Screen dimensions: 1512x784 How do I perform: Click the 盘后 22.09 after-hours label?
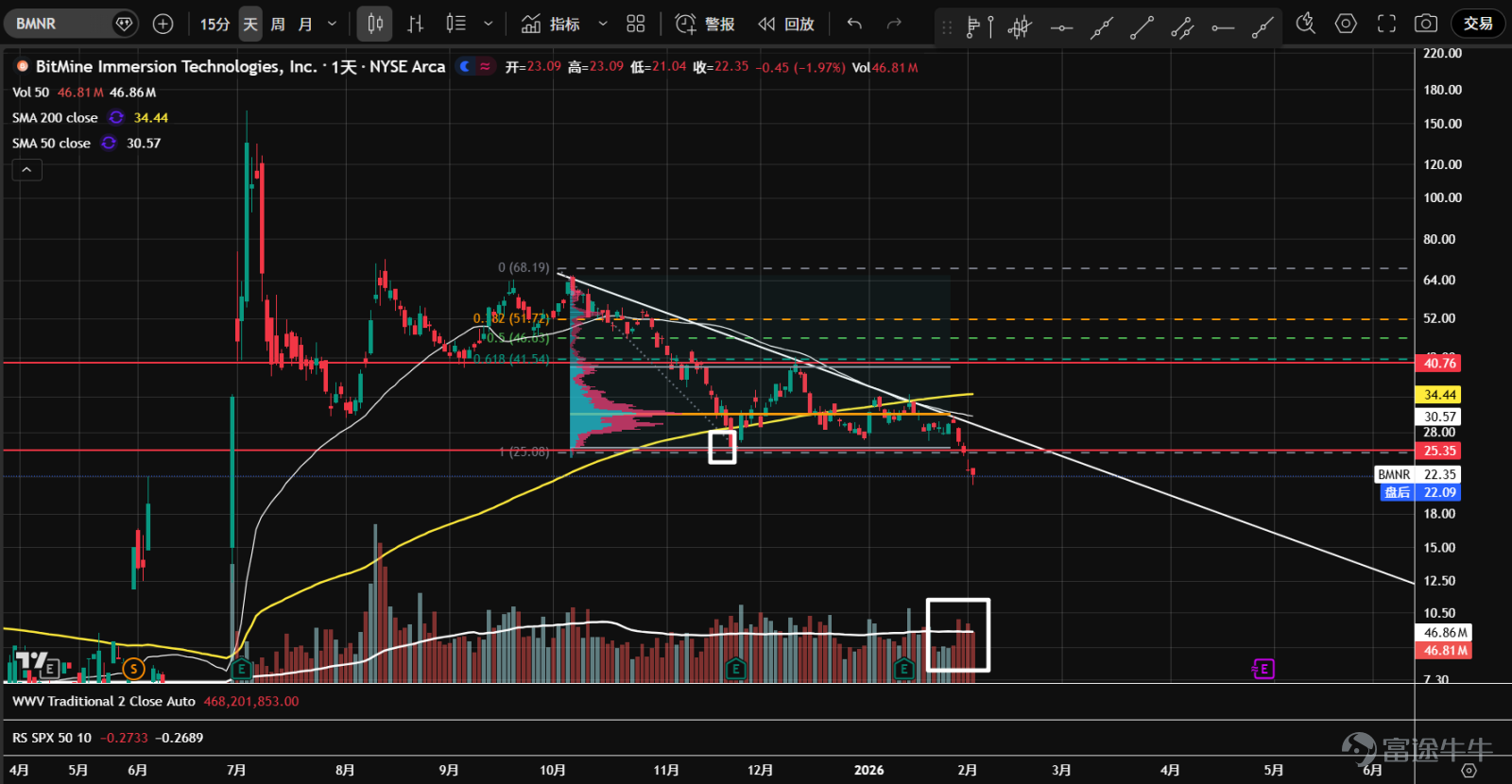click(1420, 492)
